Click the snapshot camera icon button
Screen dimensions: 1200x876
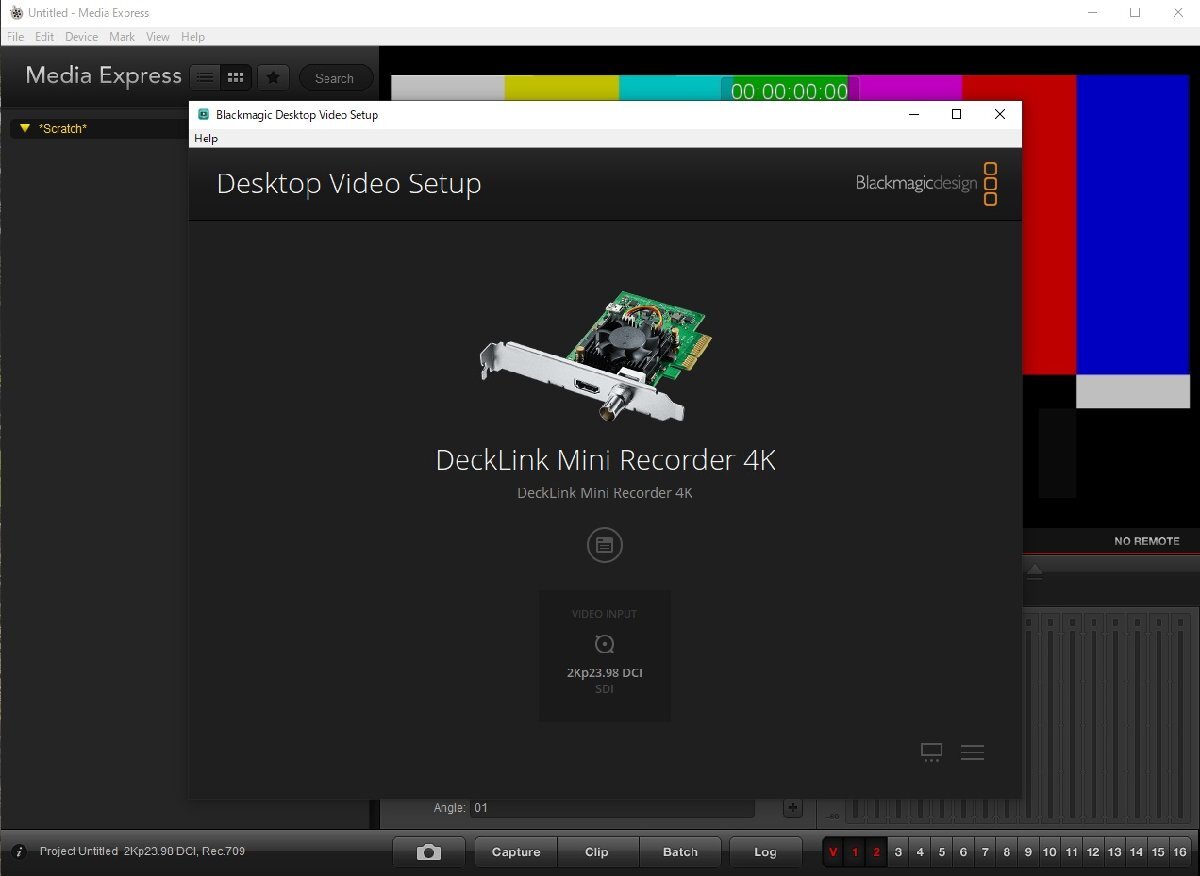[429, 852]
